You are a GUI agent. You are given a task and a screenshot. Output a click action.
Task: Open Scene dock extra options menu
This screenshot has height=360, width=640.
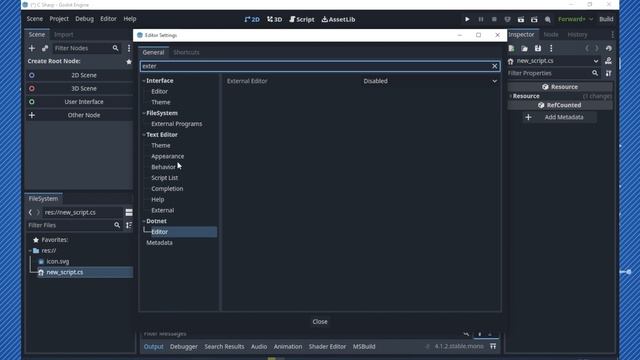[129, 48]
